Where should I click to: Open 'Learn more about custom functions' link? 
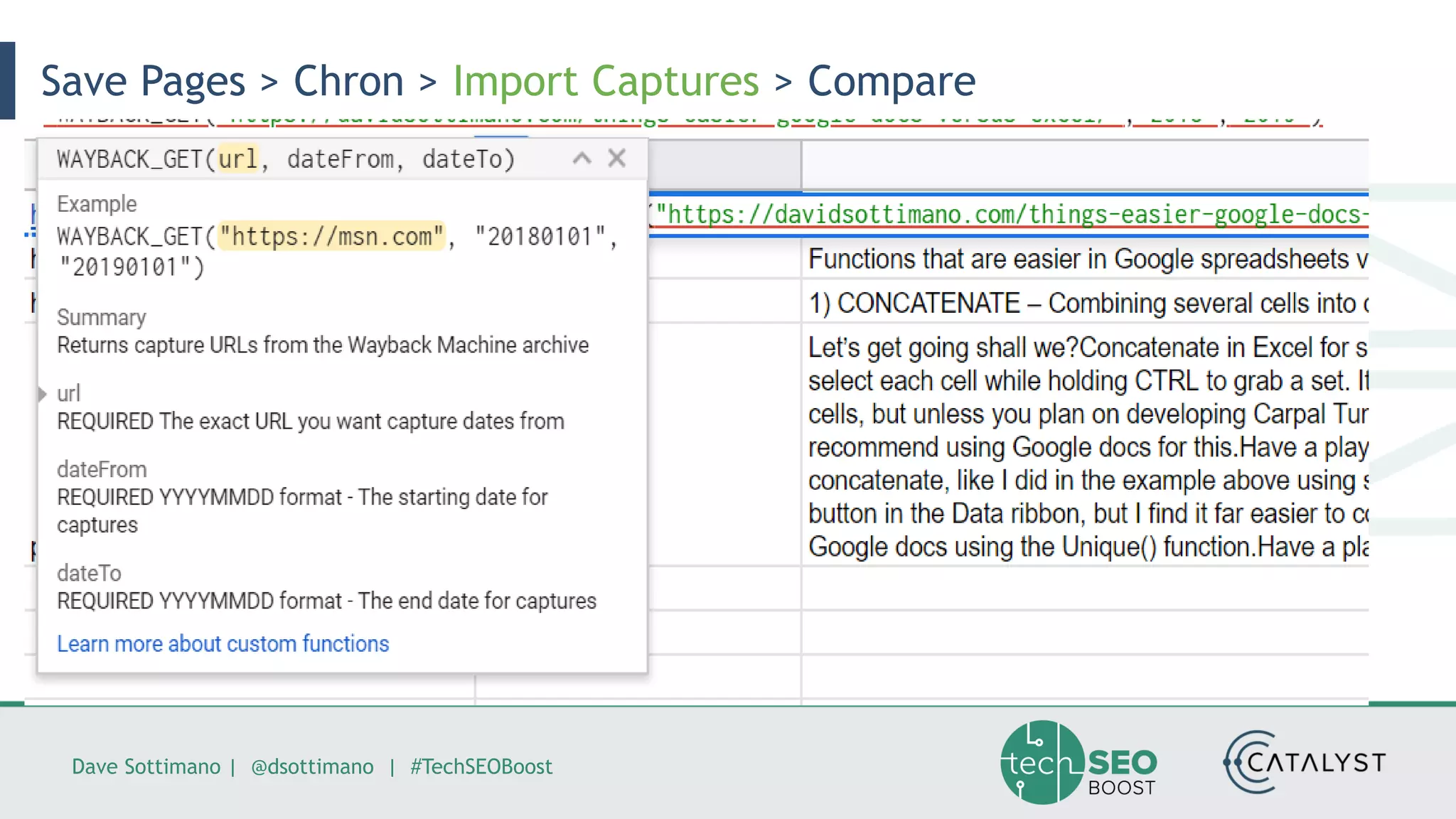tap(223, 643)
